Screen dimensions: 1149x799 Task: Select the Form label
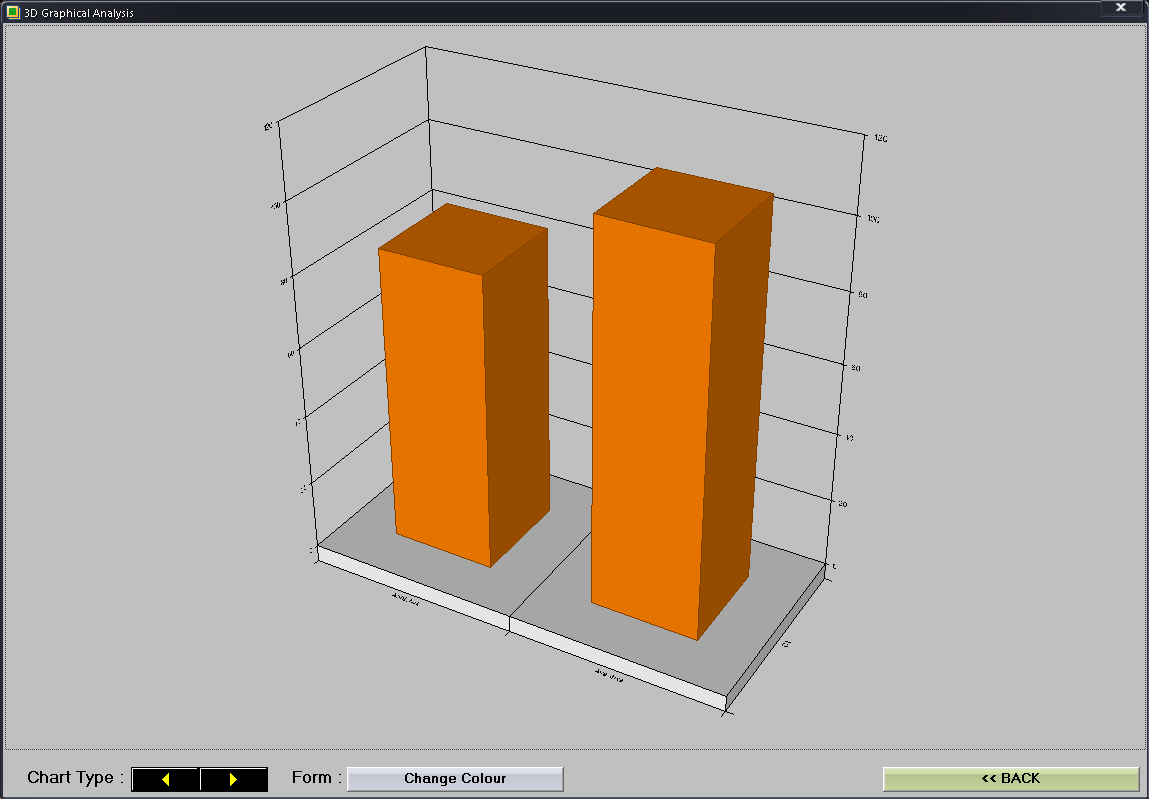click(317, 778)
